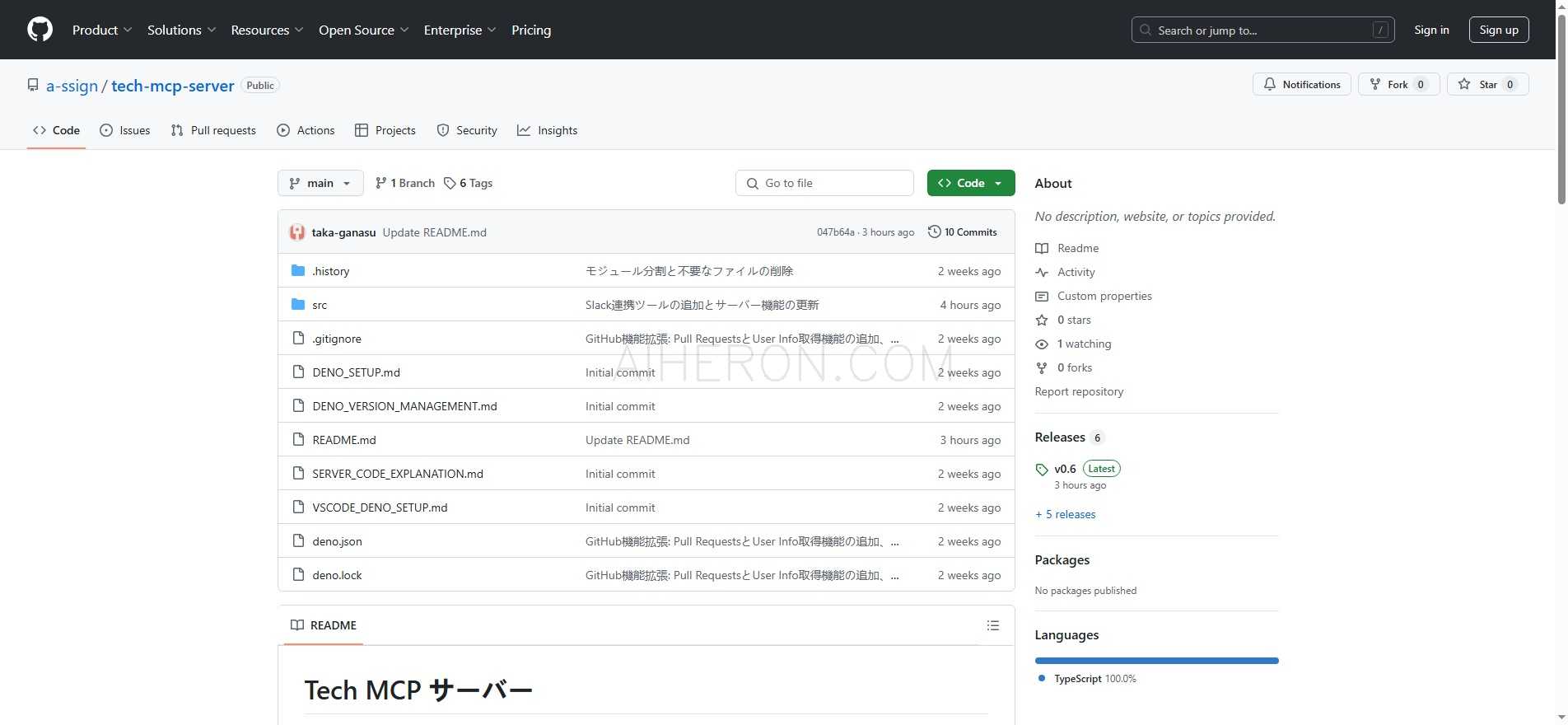Click the Sign in link

(1431, 30)
